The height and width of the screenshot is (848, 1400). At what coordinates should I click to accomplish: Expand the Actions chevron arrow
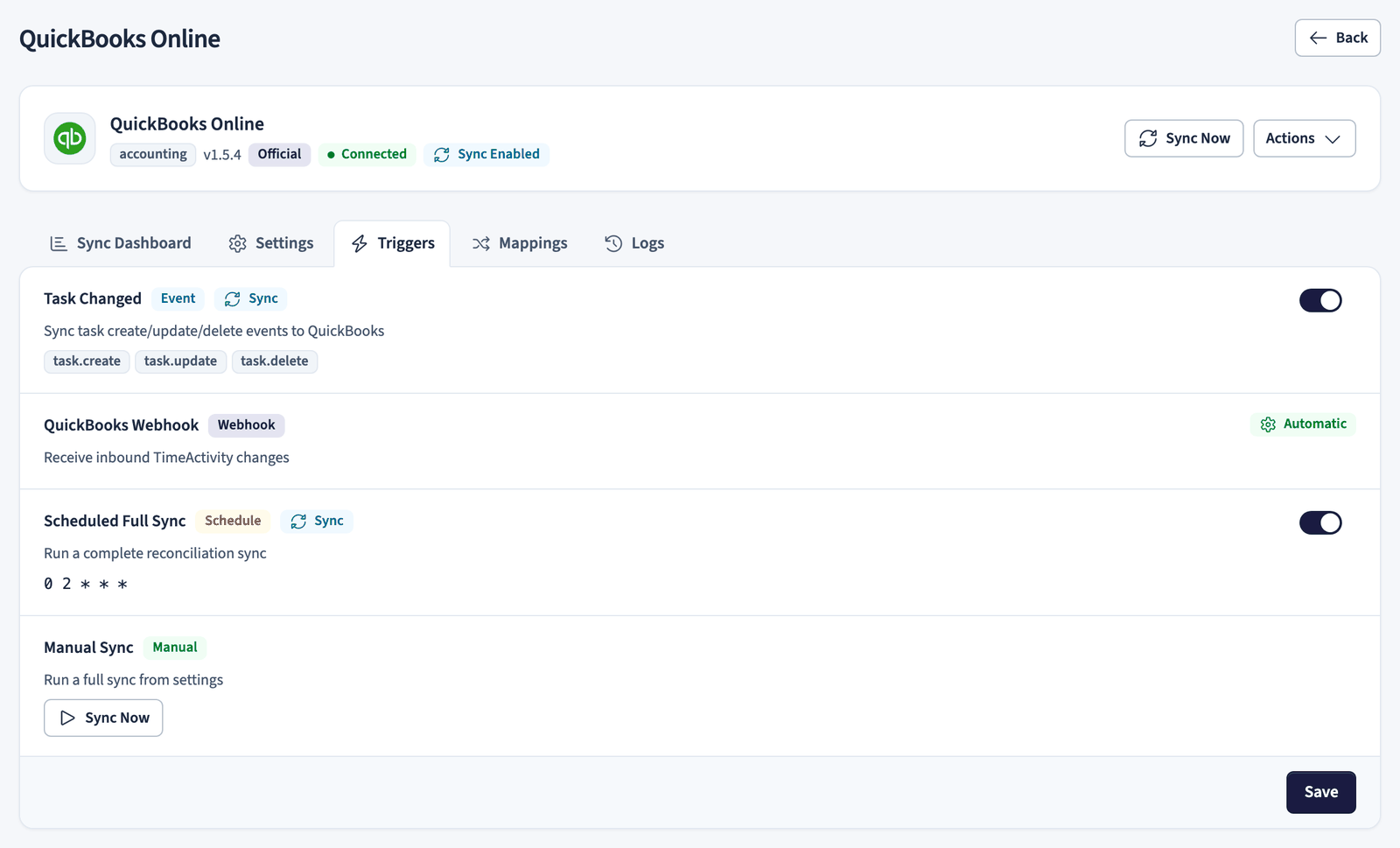(1333, 139)
